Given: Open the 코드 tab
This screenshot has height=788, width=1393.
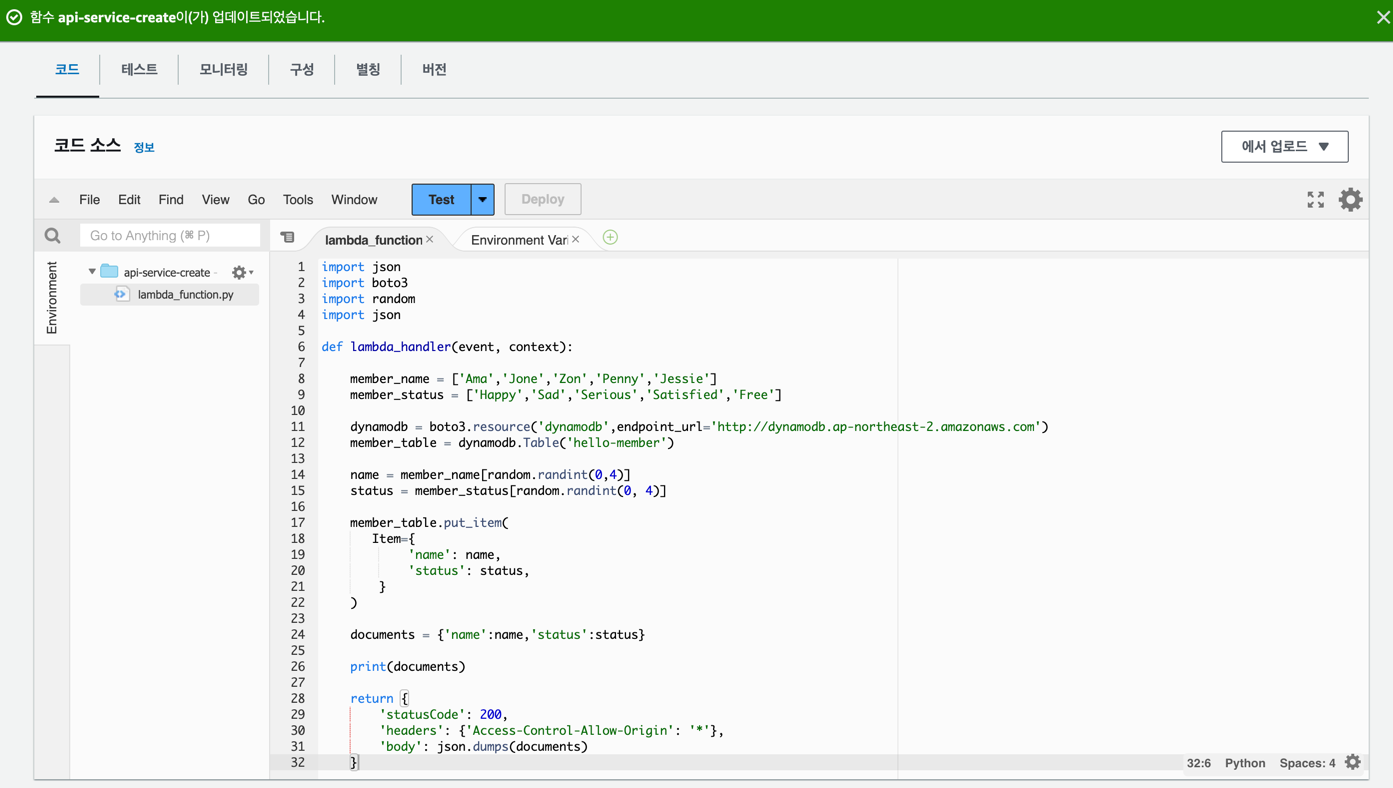Looking at the screenshot, I should click(x=67, y=69).
